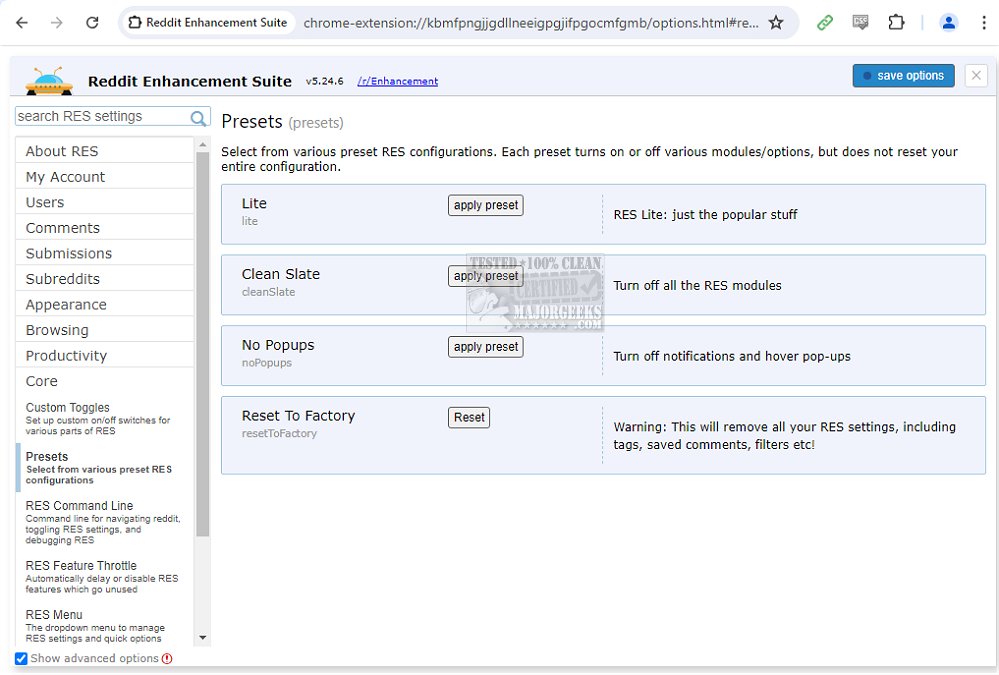Click the Reset To Factory button

[x=469, y=417]
